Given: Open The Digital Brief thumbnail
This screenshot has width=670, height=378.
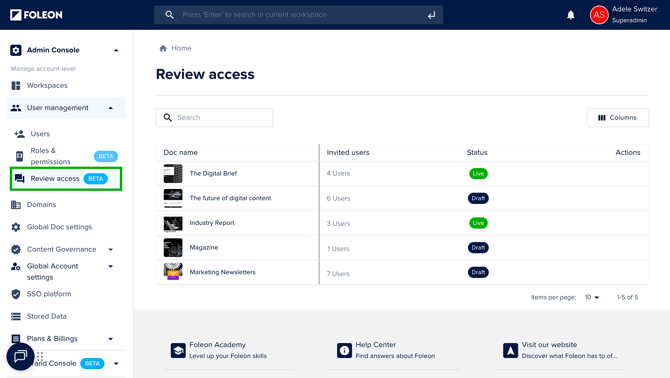Looking at the screenshot, I should (x=173, y=173).
